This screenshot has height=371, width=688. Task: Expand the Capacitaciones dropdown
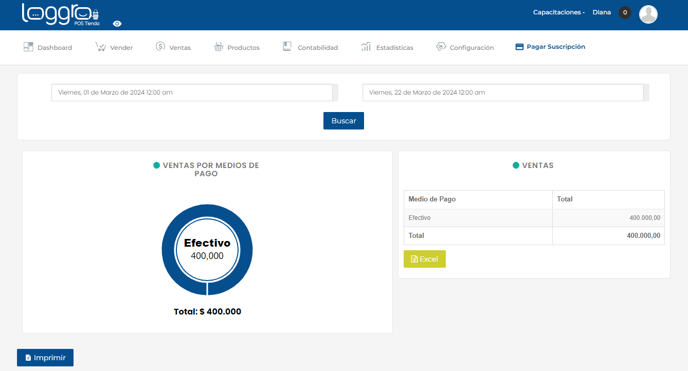click(x=559, y=12)
